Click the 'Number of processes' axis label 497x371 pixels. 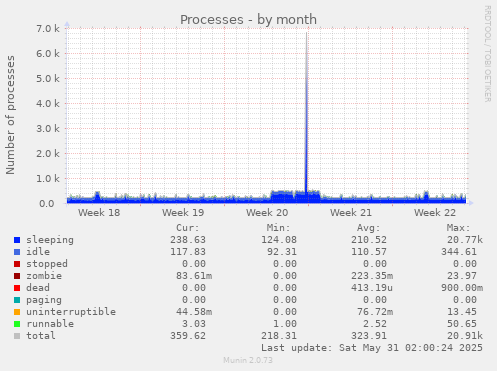pos(10,115)
